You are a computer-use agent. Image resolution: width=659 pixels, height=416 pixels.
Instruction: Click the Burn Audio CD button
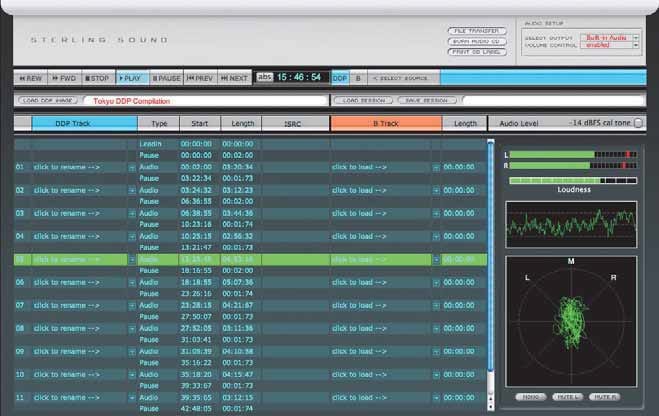477,42
